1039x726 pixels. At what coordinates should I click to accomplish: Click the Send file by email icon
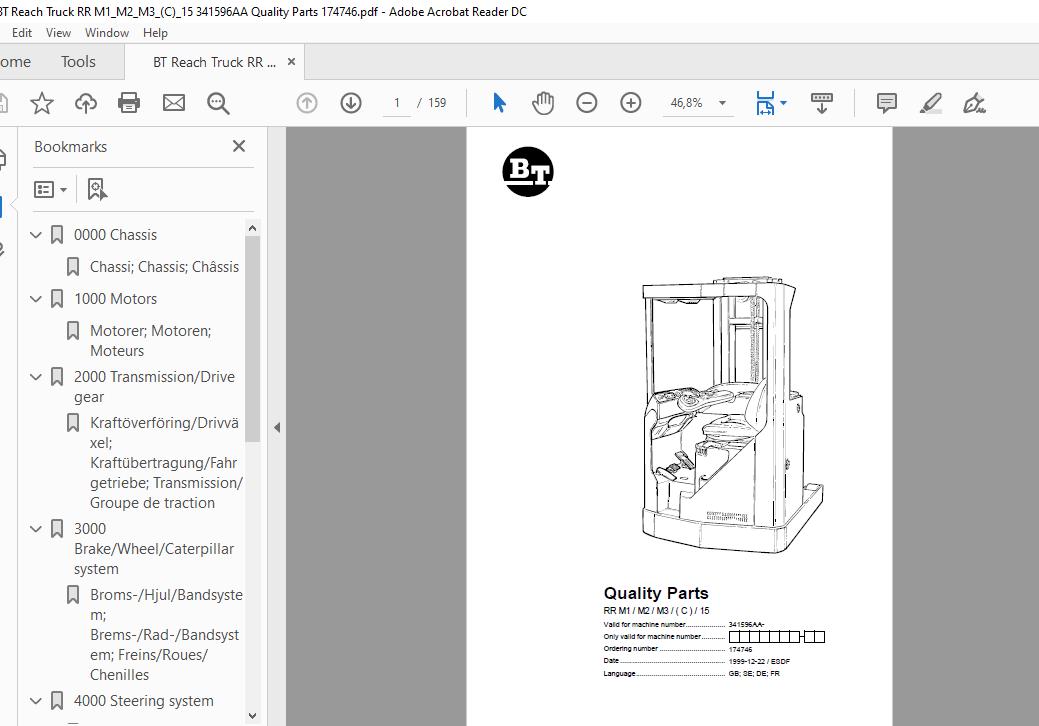tap(174, 103)
